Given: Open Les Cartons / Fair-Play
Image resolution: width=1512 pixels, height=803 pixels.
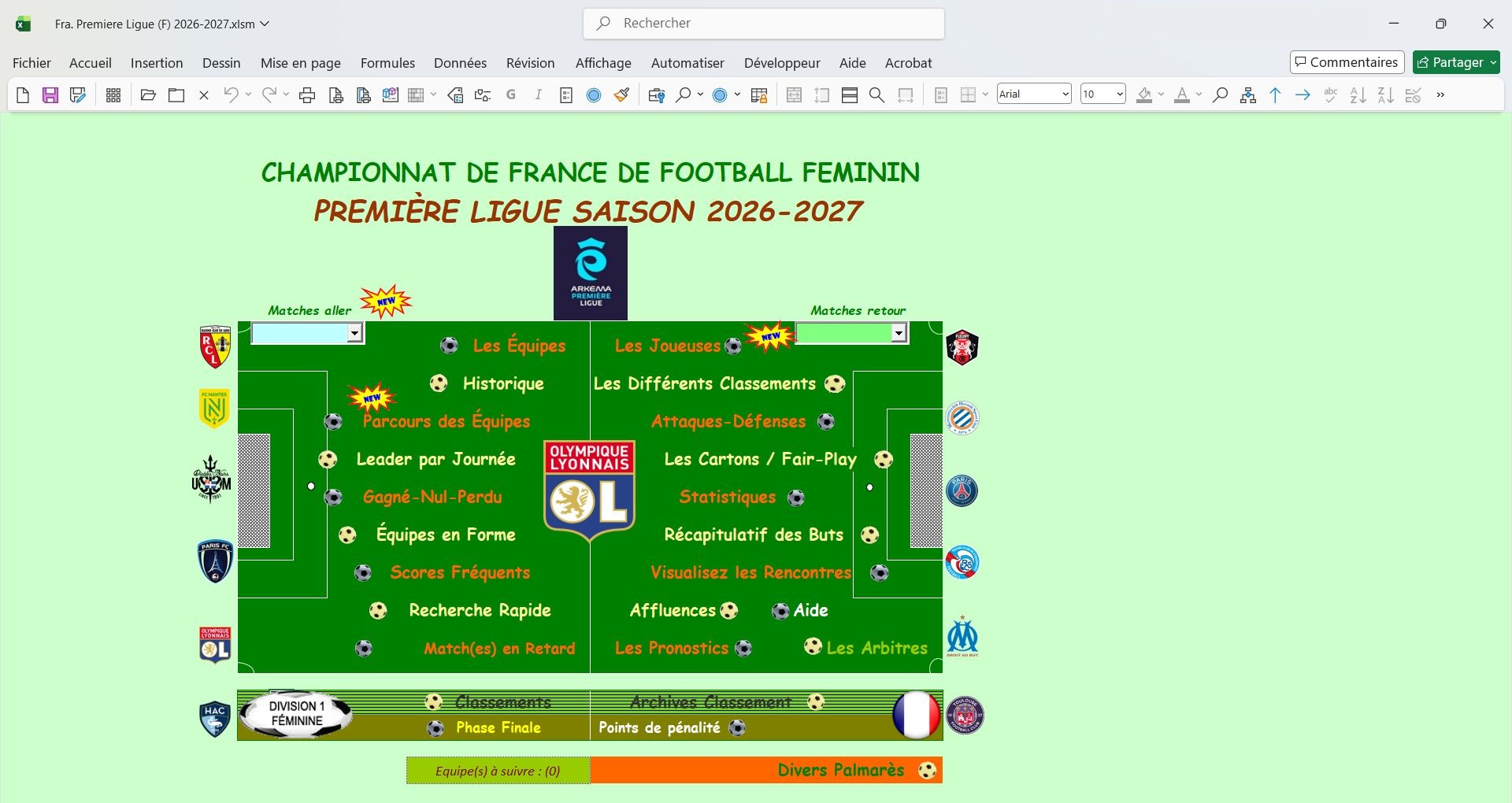Looking at the screenshot, I should coord(760,459).
